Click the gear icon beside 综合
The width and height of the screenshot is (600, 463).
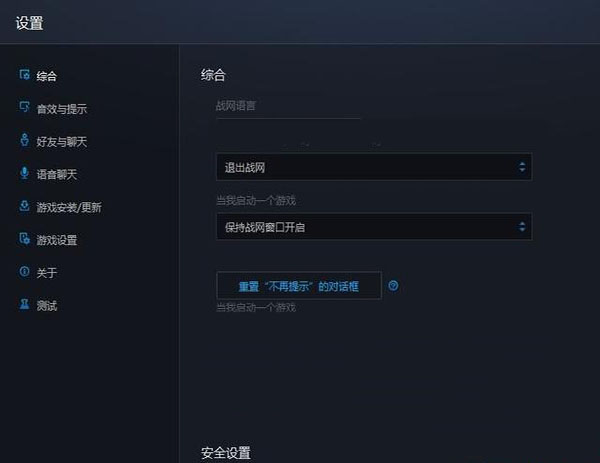24,75
